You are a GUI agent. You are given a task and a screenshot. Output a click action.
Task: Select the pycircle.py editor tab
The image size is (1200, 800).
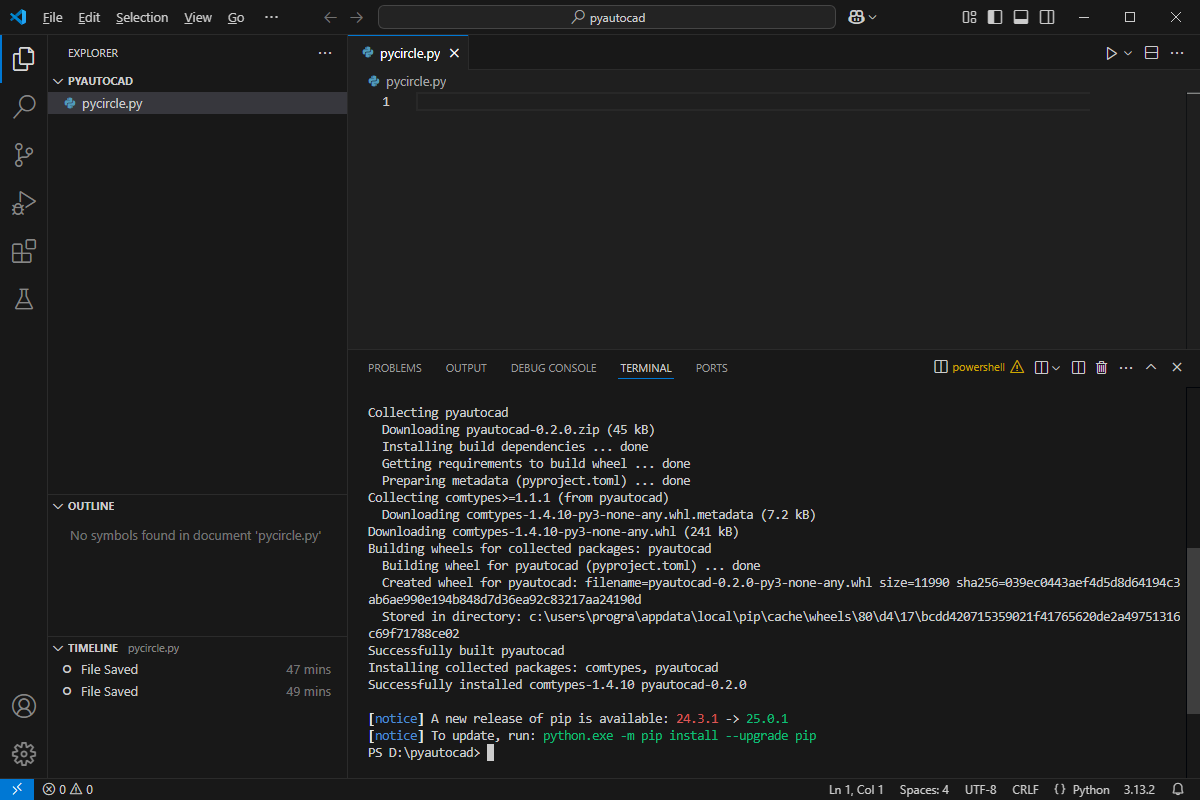coord(409,54)
